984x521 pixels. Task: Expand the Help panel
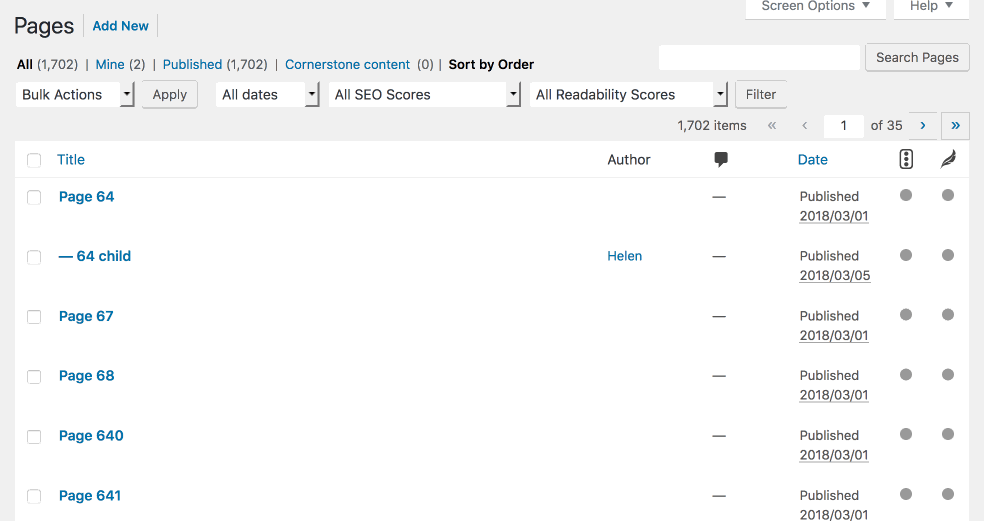[931, 6]
